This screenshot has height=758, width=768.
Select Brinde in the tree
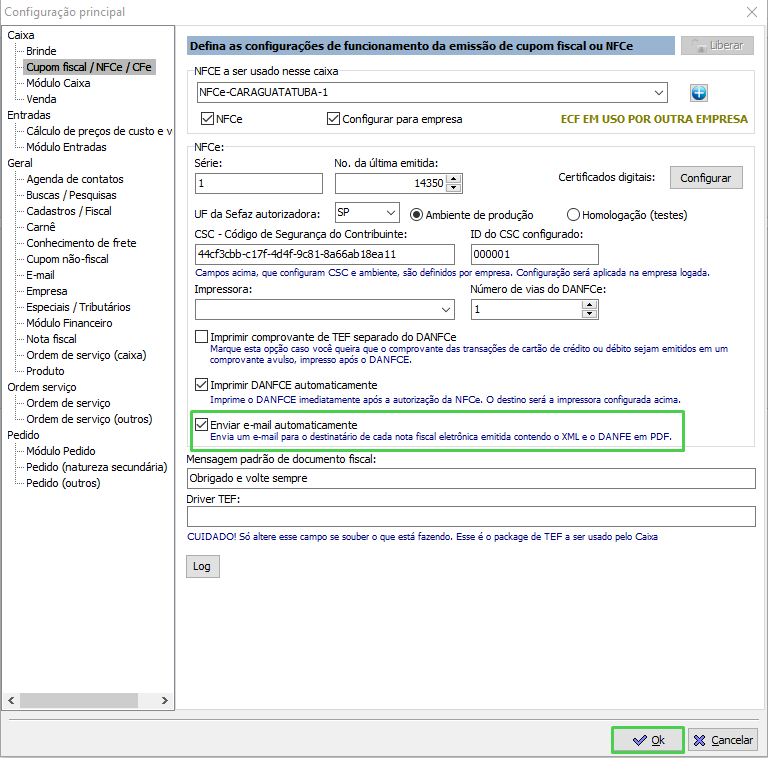click(41, 51)
